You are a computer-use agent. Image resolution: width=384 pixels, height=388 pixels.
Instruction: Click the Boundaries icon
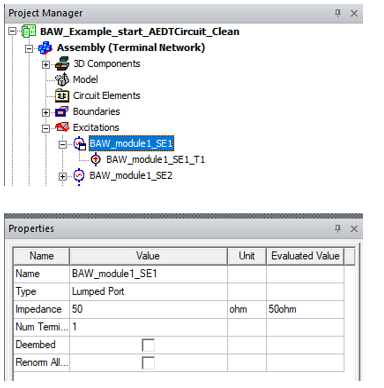pyautogui.click(x=62, y=112)
